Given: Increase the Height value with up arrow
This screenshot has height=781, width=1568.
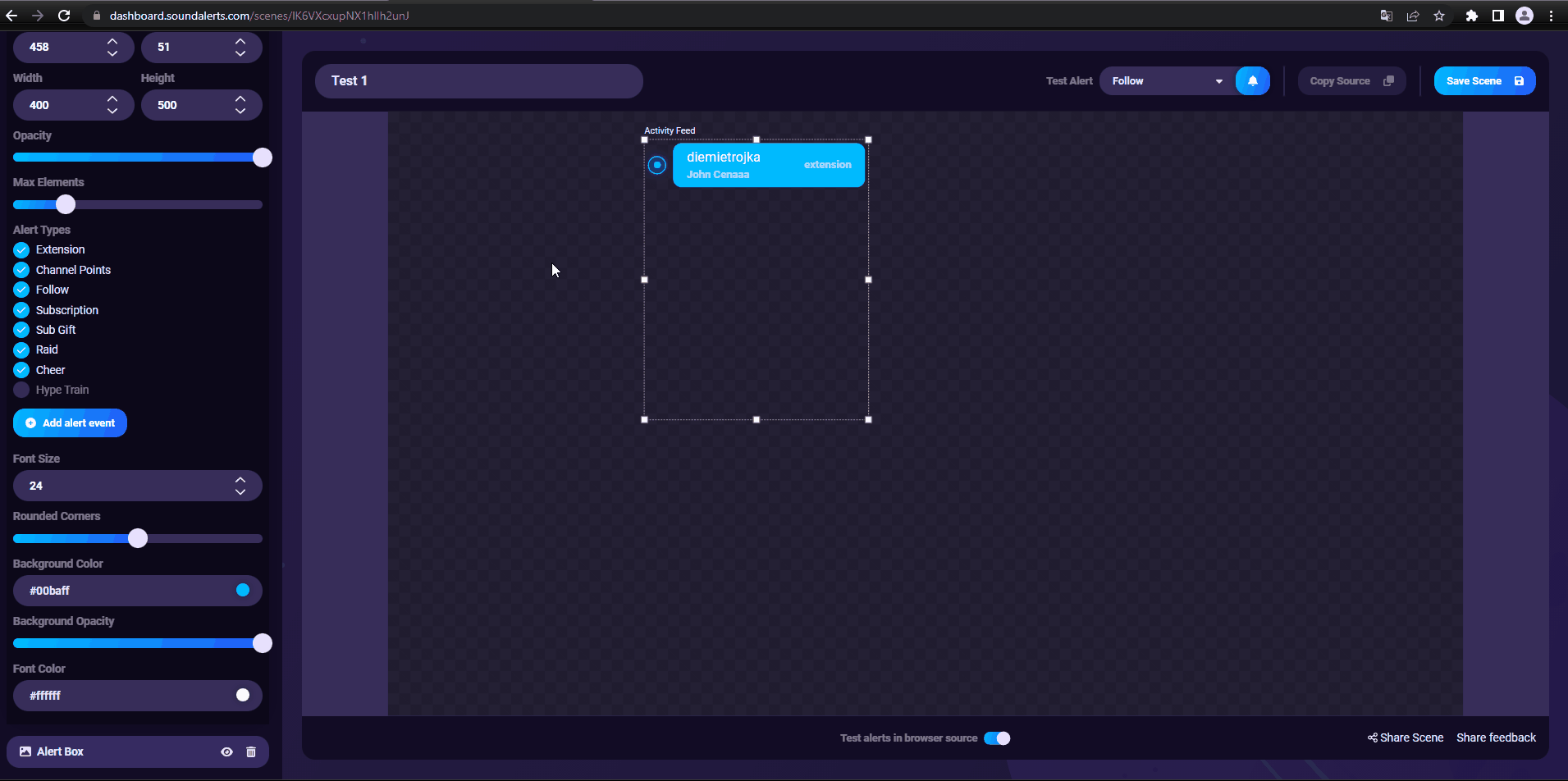Looking at the screenshot, I should 240,99.
